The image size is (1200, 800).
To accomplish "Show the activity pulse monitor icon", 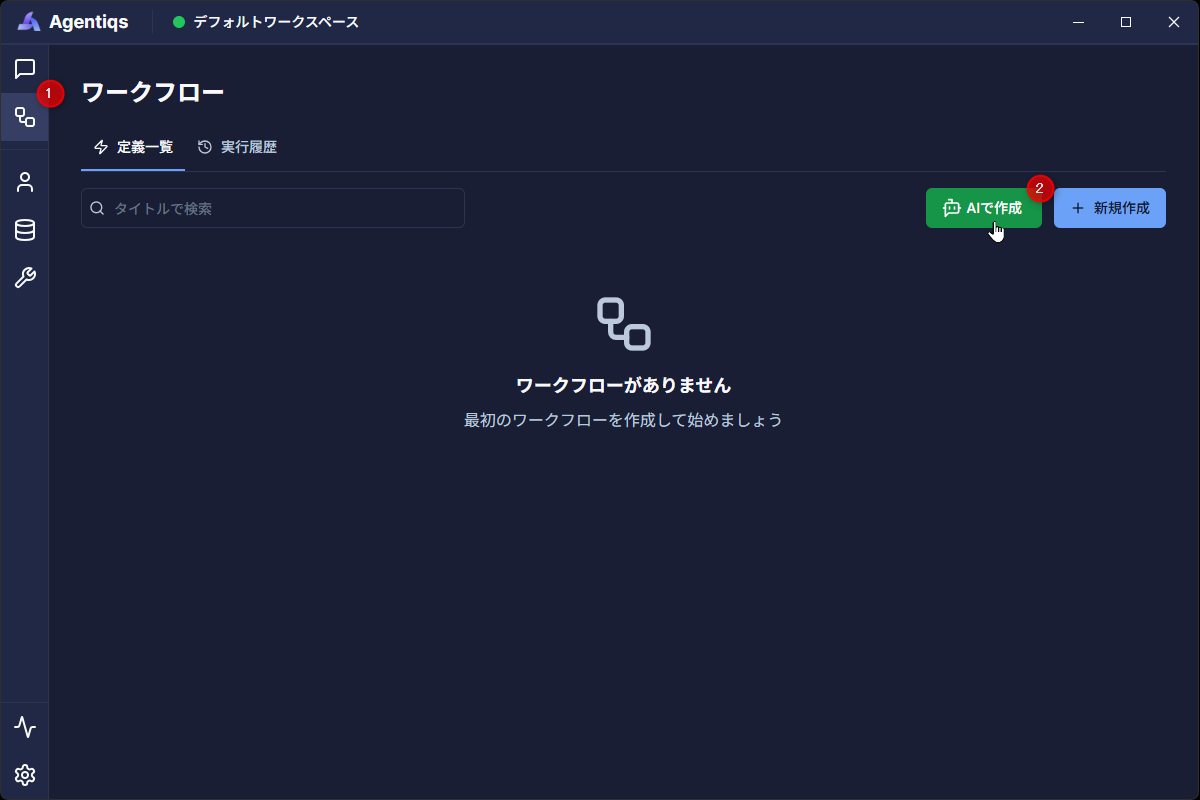I will [x=25, y=727].
